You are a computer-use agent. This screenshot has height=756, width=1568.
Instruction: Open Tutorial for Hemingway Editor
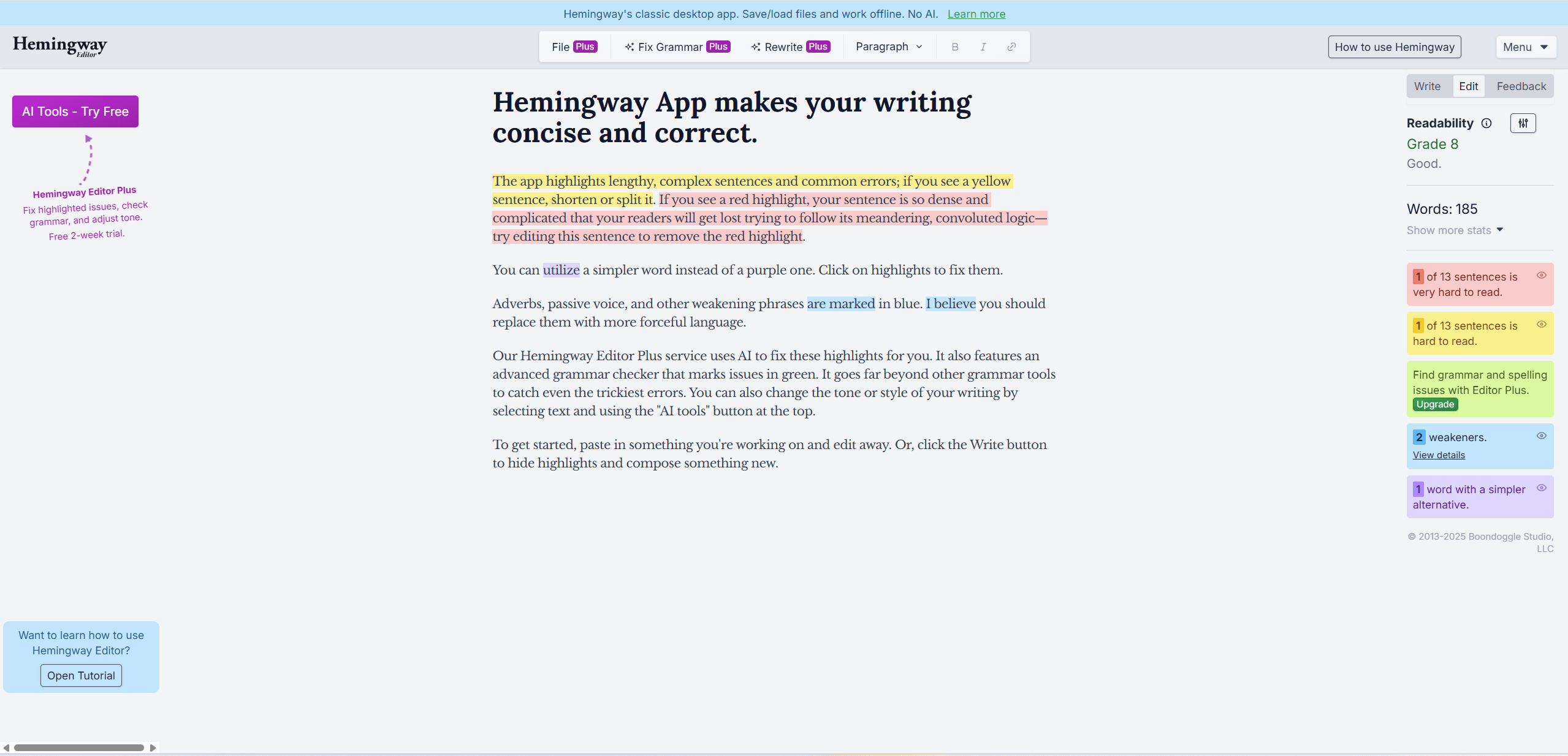pos(80,675)
